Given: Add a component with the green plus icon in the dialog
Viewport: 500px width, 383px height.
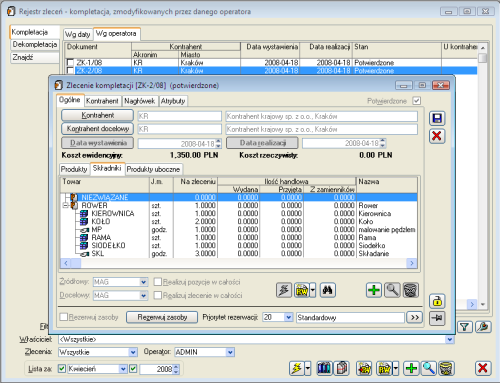Looking at the screenshot, I should 374,290.
